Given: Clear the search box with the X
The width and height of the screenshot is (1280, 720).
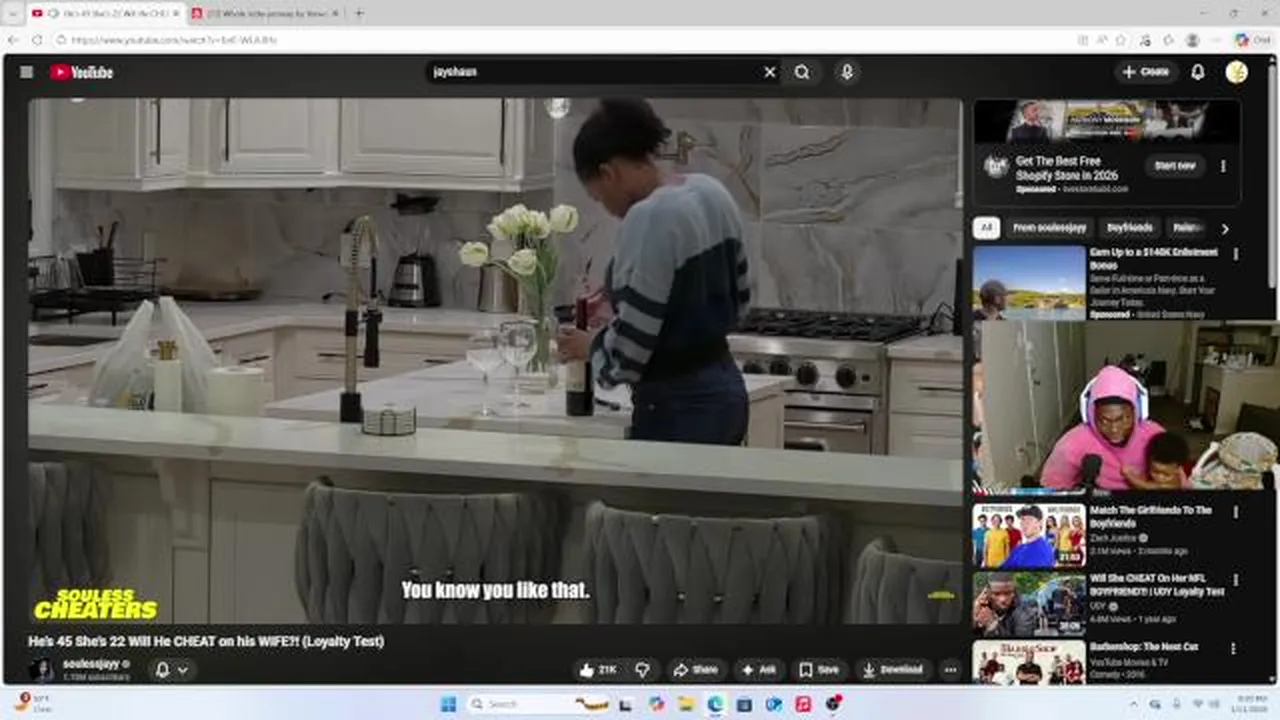Looking at the screenshot, I should pyautogui.click(x=770, y=72).
